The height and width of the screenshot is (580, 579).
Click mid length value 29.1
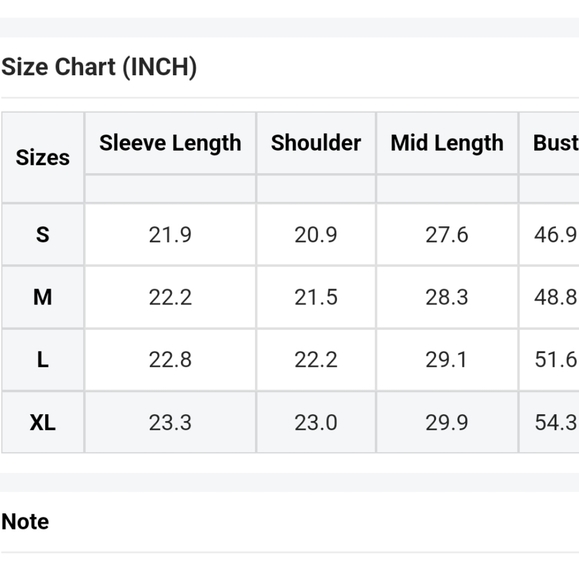pos(447,360)
